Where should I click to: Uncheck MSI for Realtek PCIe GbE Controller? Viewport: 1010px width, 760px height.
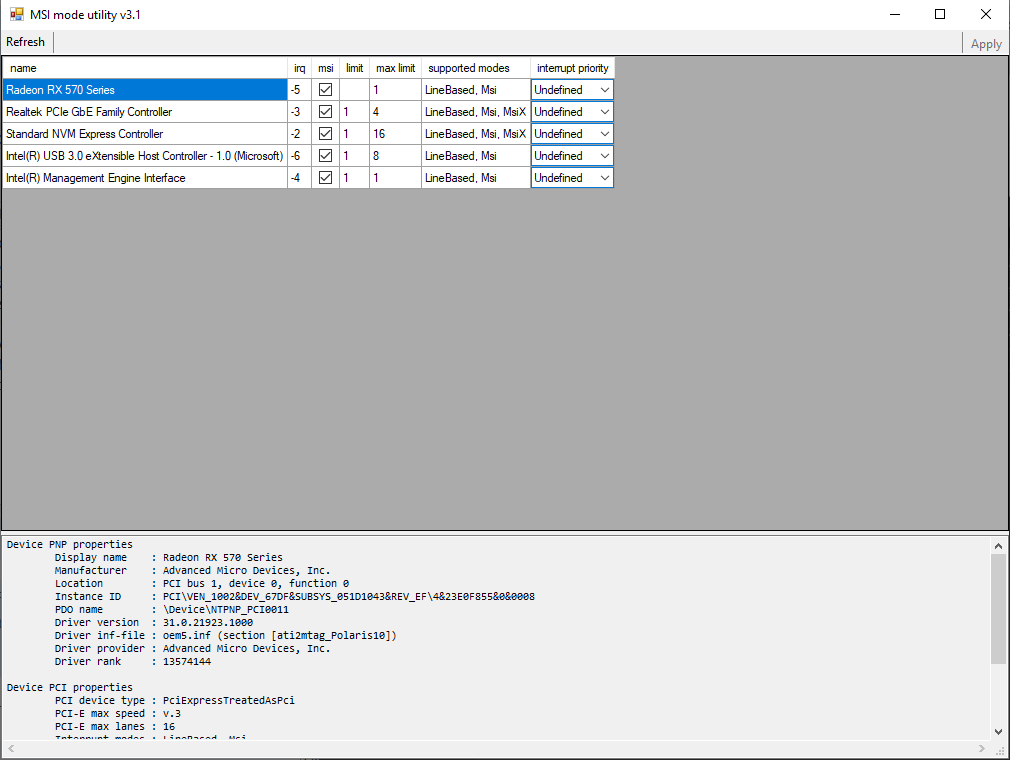tap(325, 112)
